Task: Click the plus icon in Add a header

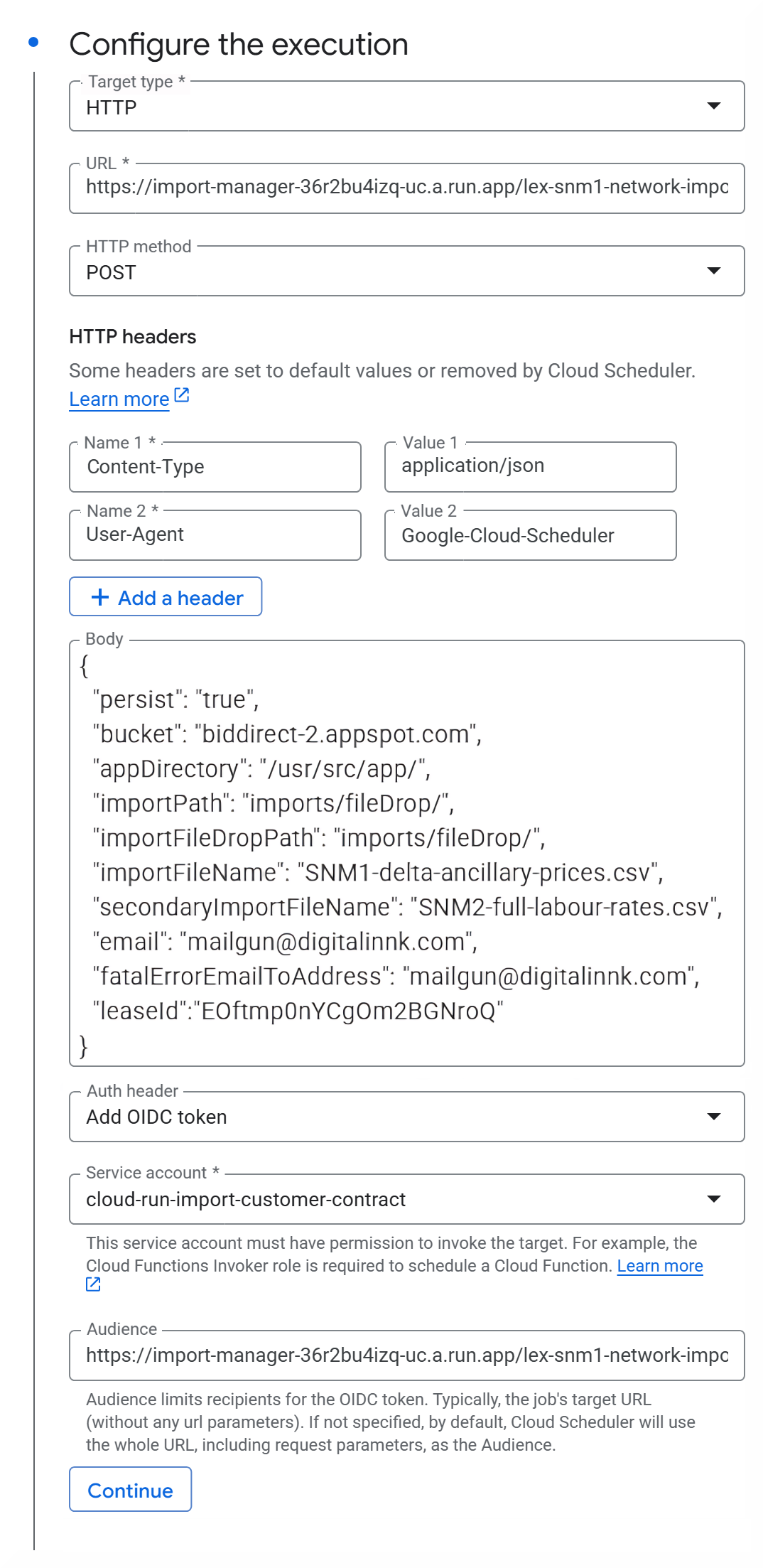Action: [x=100, y=597]
